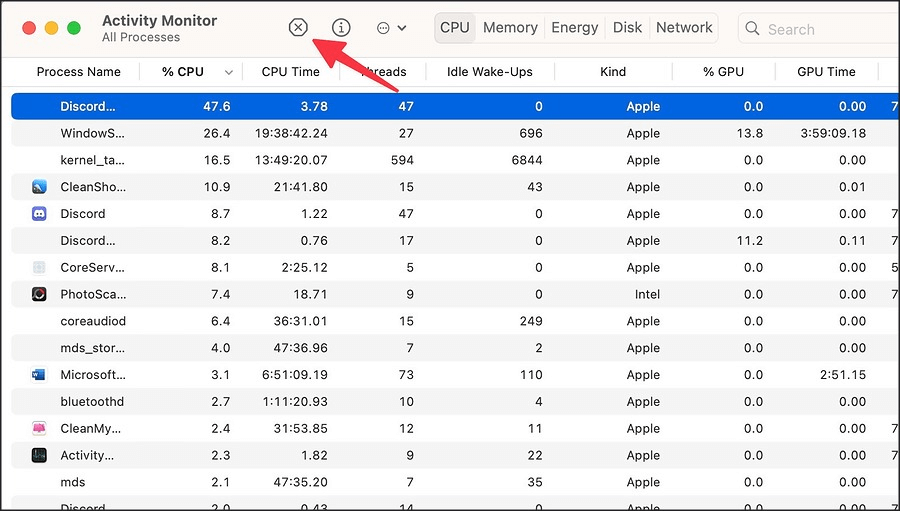Show the Network tab
The image size is (900, 511).
click(685, 28)
